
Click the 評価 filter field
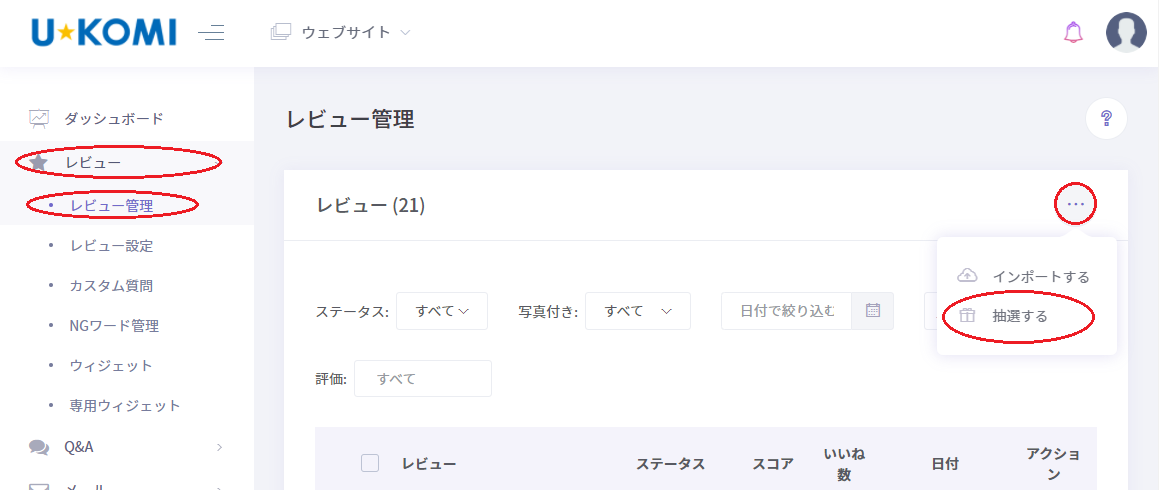pos(422,379)
